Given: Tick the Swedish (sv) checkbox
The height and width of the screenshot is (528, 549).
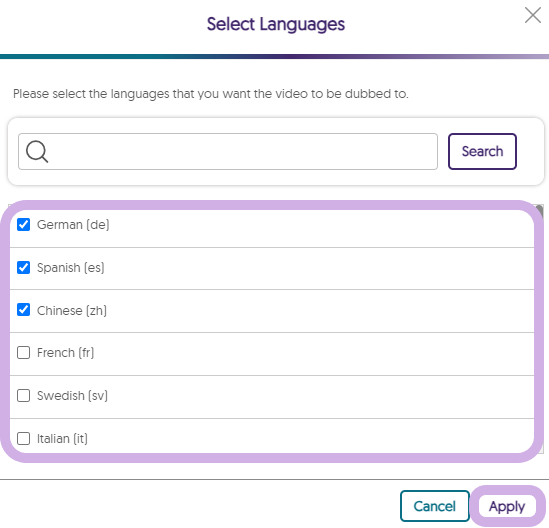Looking at the screenshot, I should point(23,396).
